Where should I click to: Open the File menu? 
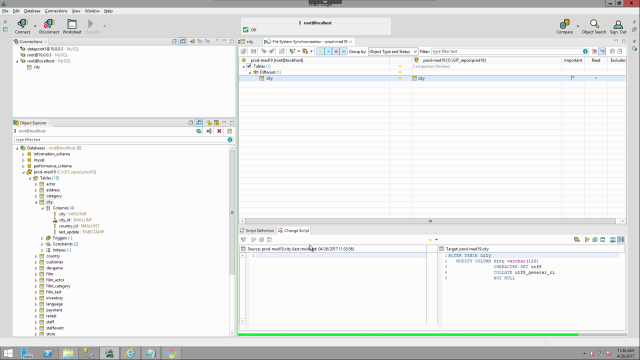pos(5,11)
